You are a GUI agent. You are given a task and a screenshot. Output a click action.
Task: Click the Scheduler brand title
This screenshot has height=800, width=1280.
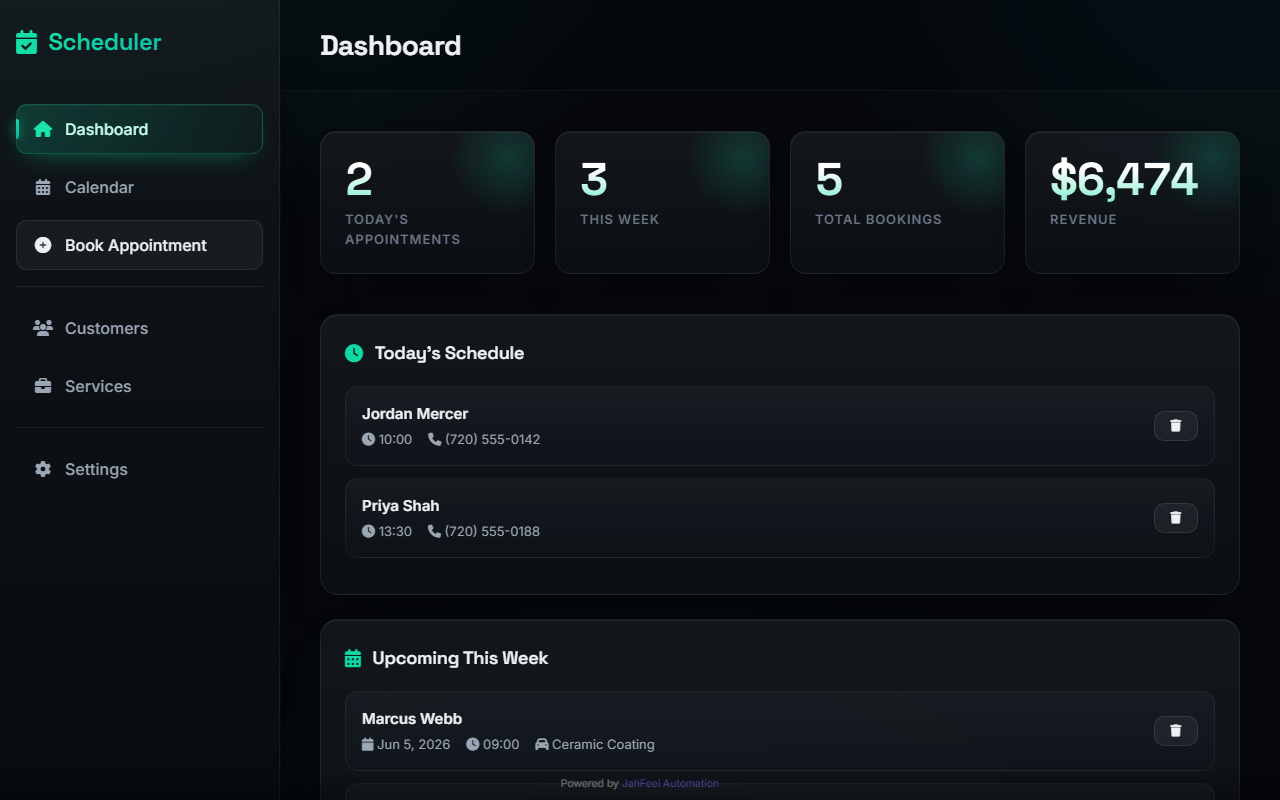(x=104, y=42)
